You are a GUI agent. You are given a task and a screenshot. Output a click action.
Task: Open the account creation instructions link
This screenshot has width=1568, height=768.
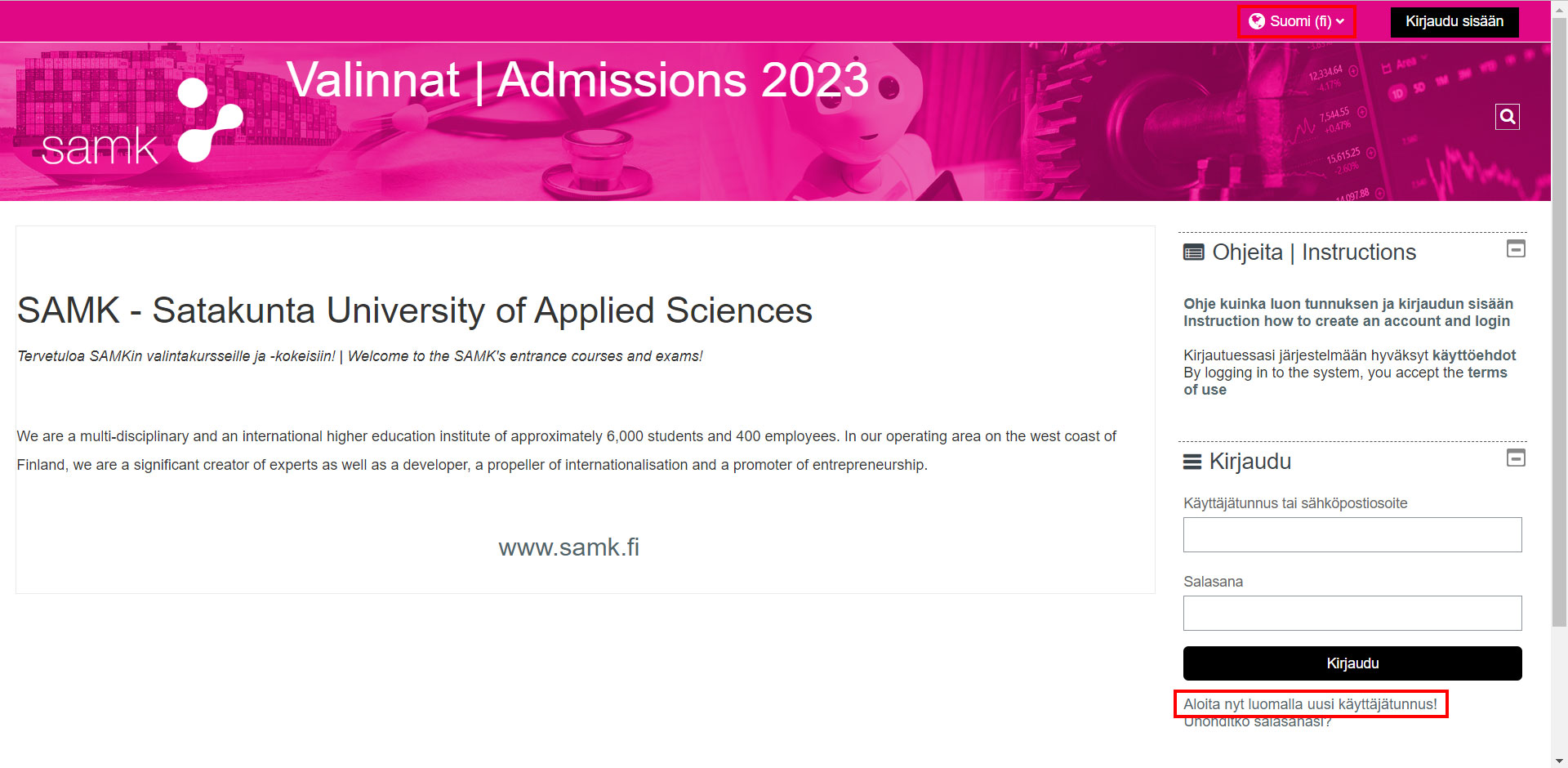coord(1348,313)
